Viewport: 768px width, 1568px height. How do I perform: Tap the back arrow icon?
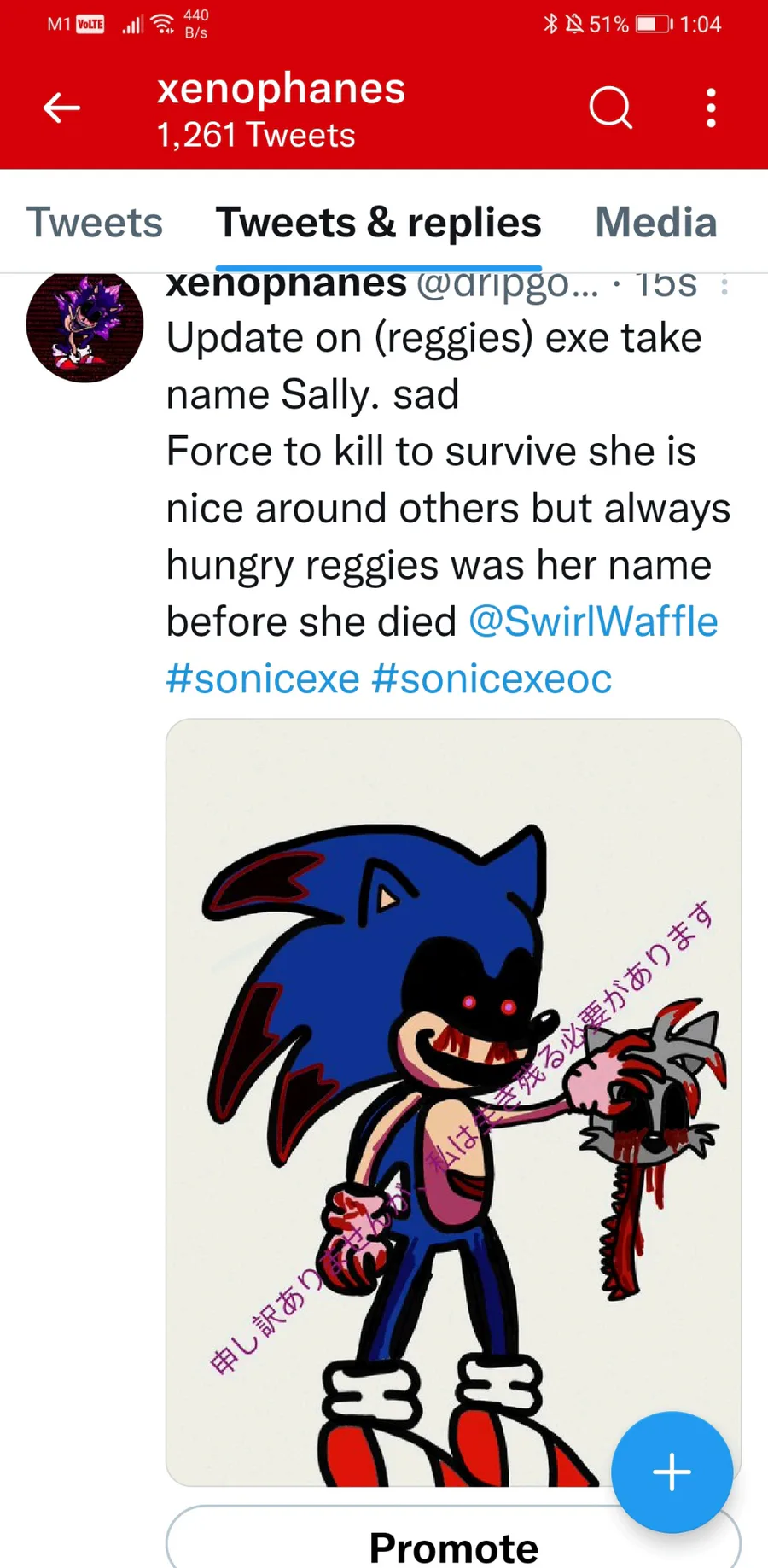(61, 108)
